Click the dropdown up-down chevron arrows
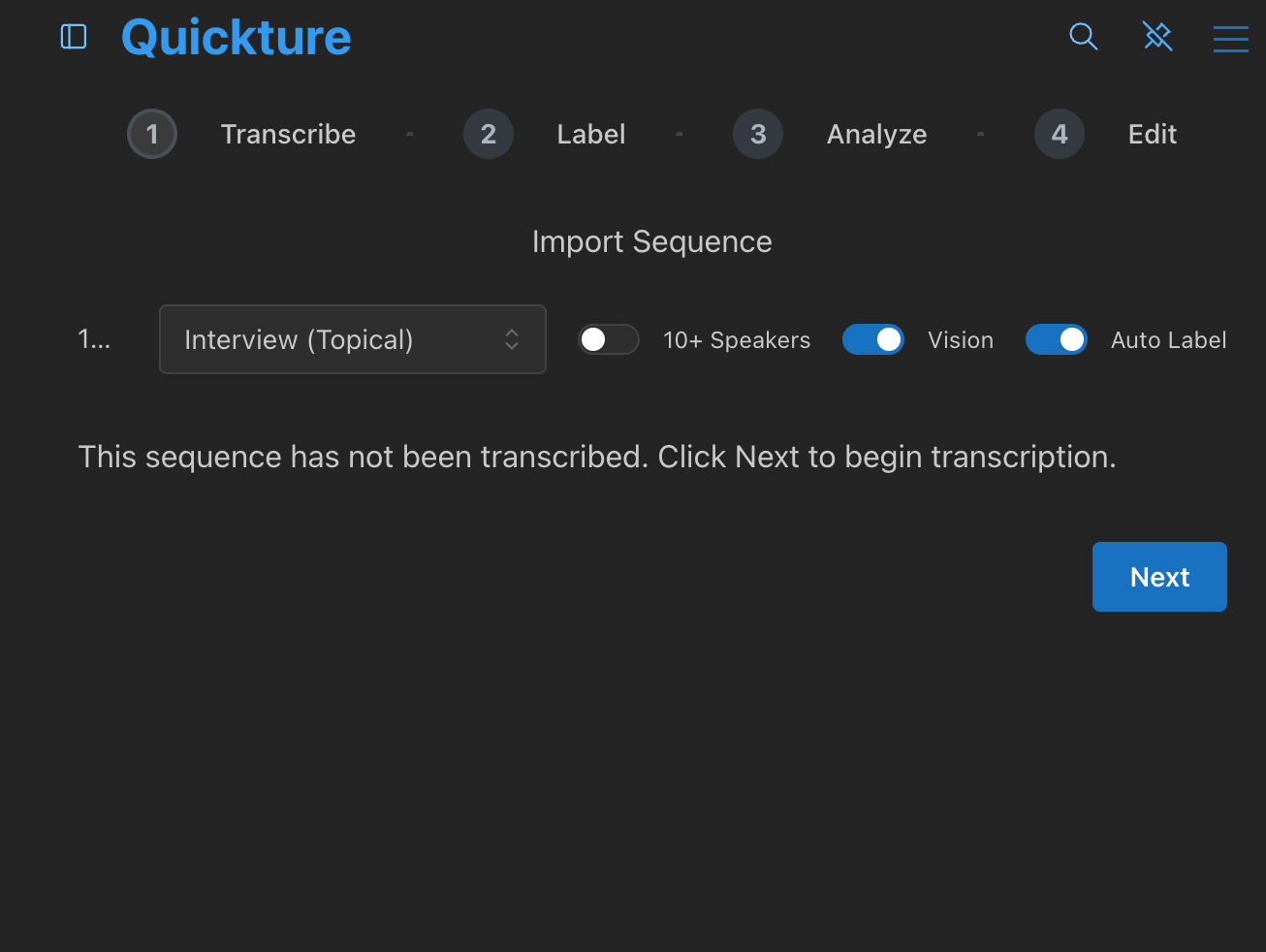Screen dimensions: 1266x952 [512, 339]
